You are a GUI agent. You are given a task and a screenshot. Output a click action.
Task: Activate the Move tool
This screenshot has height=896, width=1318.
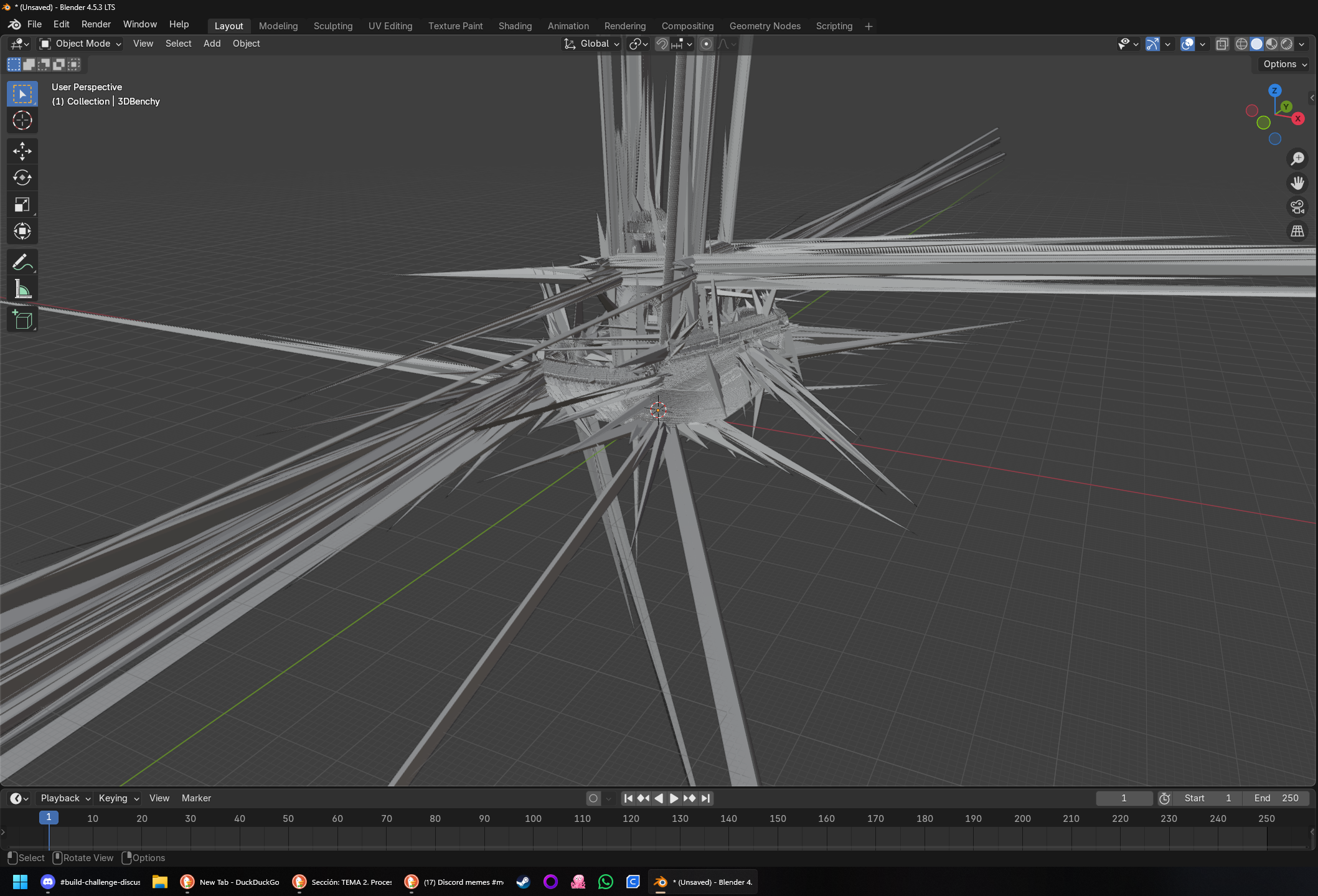(x=22, y=151)
